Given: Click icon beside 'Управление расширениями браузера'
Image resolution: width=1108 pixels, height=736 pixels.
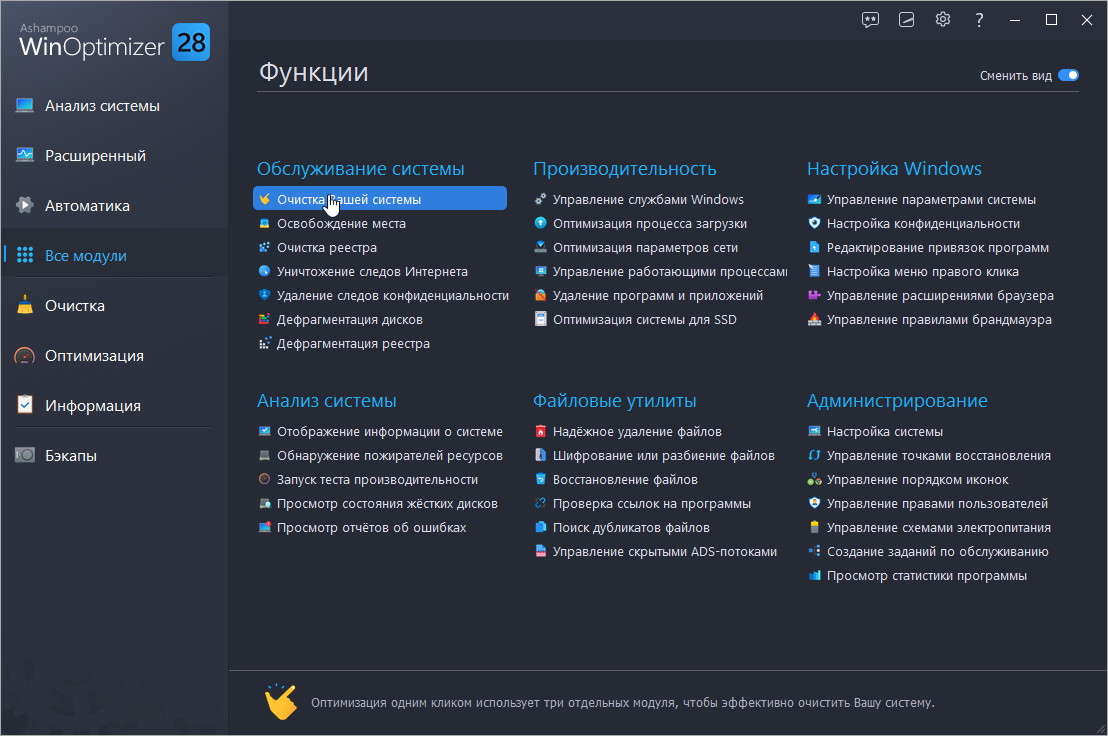Looking at the screenshot, I should click(x=814, y=295).
